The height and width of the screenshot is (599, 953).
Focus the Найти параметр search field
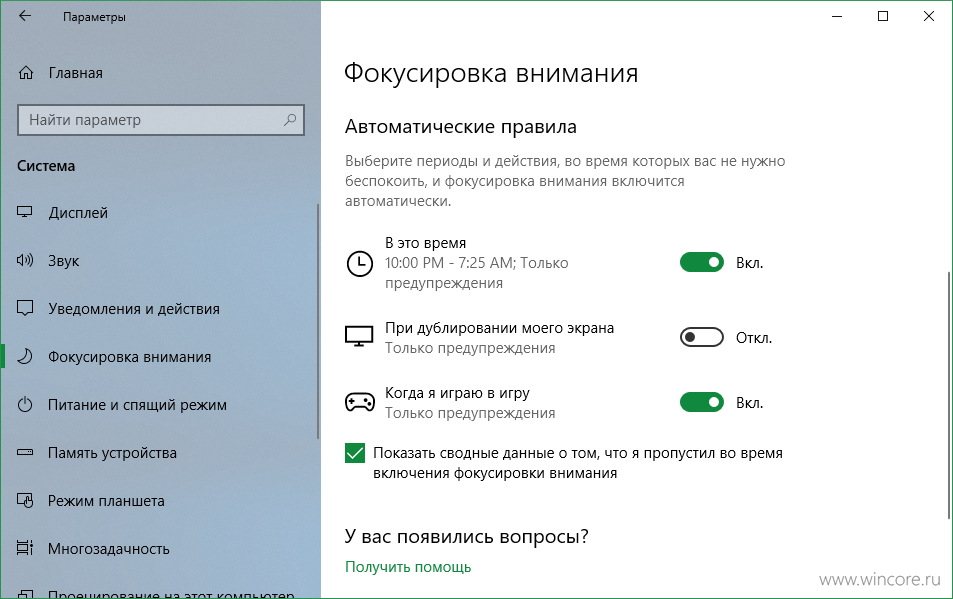coord(160,120)
